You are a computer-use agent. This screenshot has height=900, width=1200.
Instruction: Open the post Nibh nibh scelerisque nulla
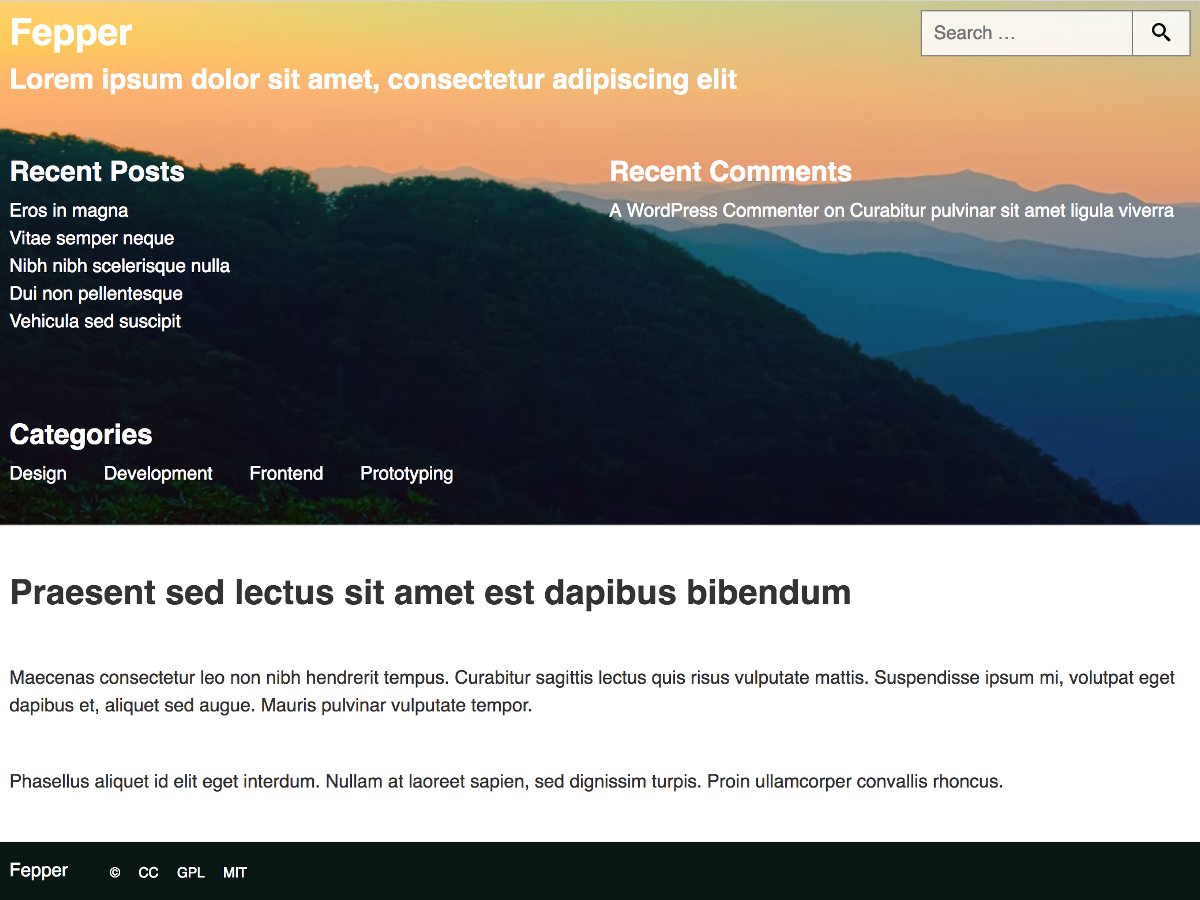[120, 266]
